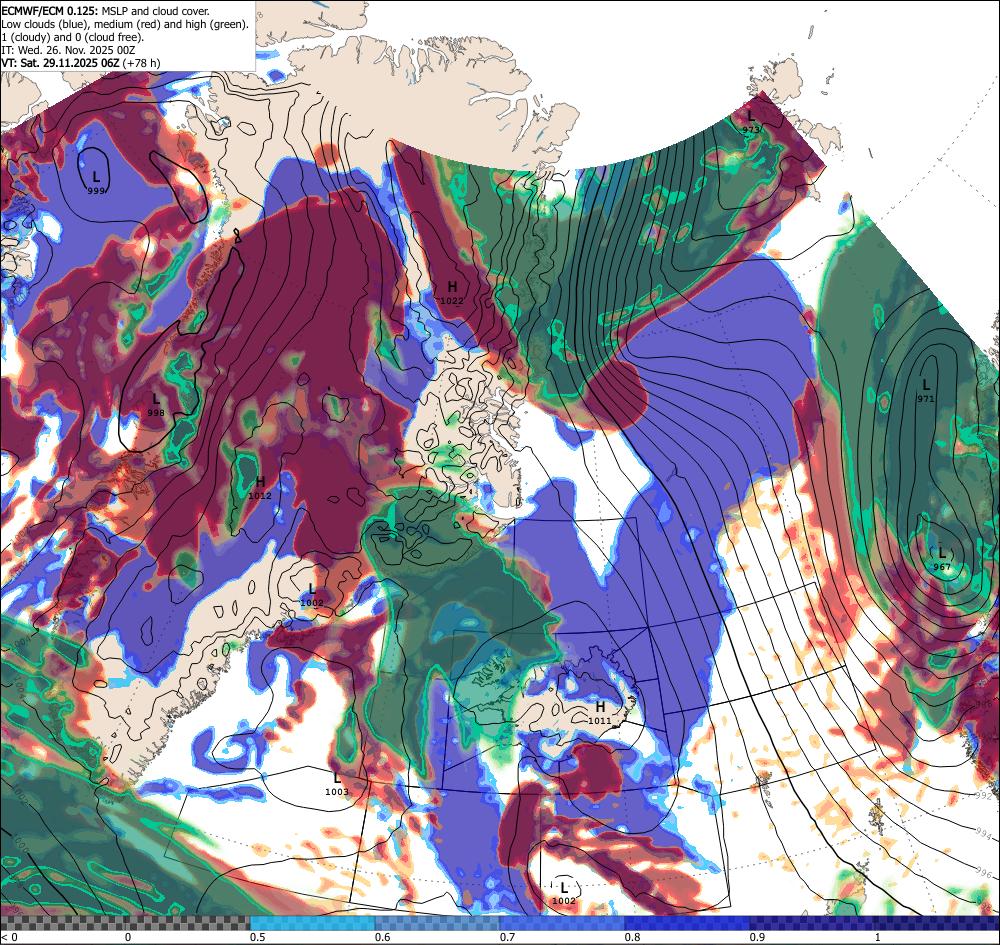
Task: Click the '0.7' color scale label
Action: pos(508,937)
